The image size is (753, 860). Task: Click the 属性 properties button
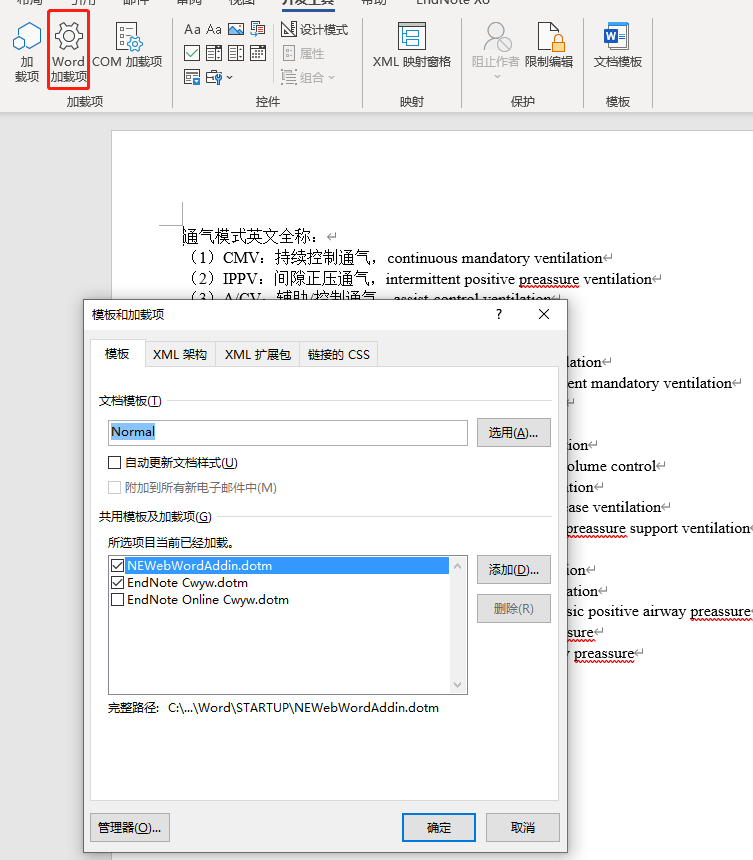[x=303, y=53]
